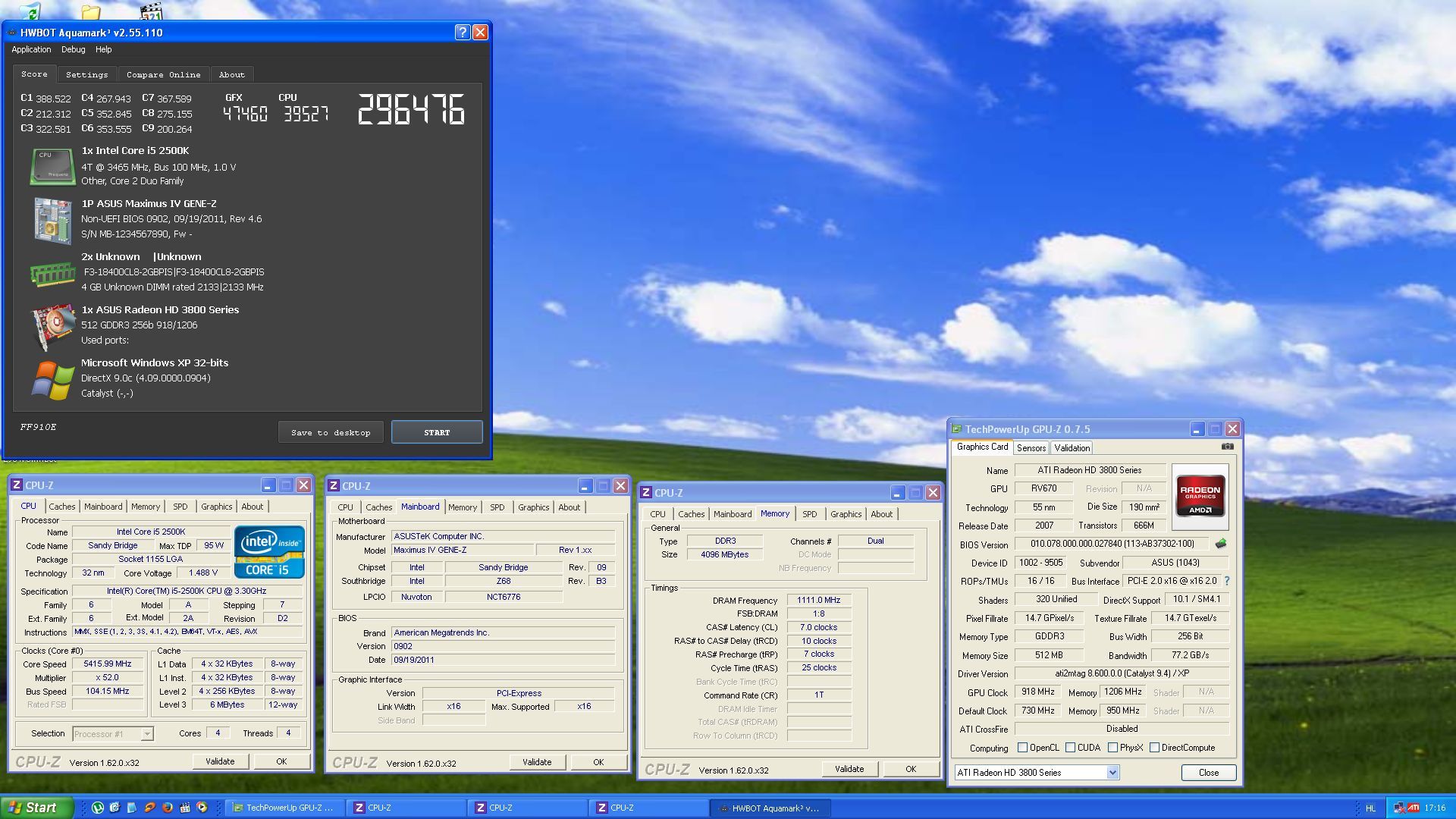Open the 321 clapperboard desktop icon

152,11
